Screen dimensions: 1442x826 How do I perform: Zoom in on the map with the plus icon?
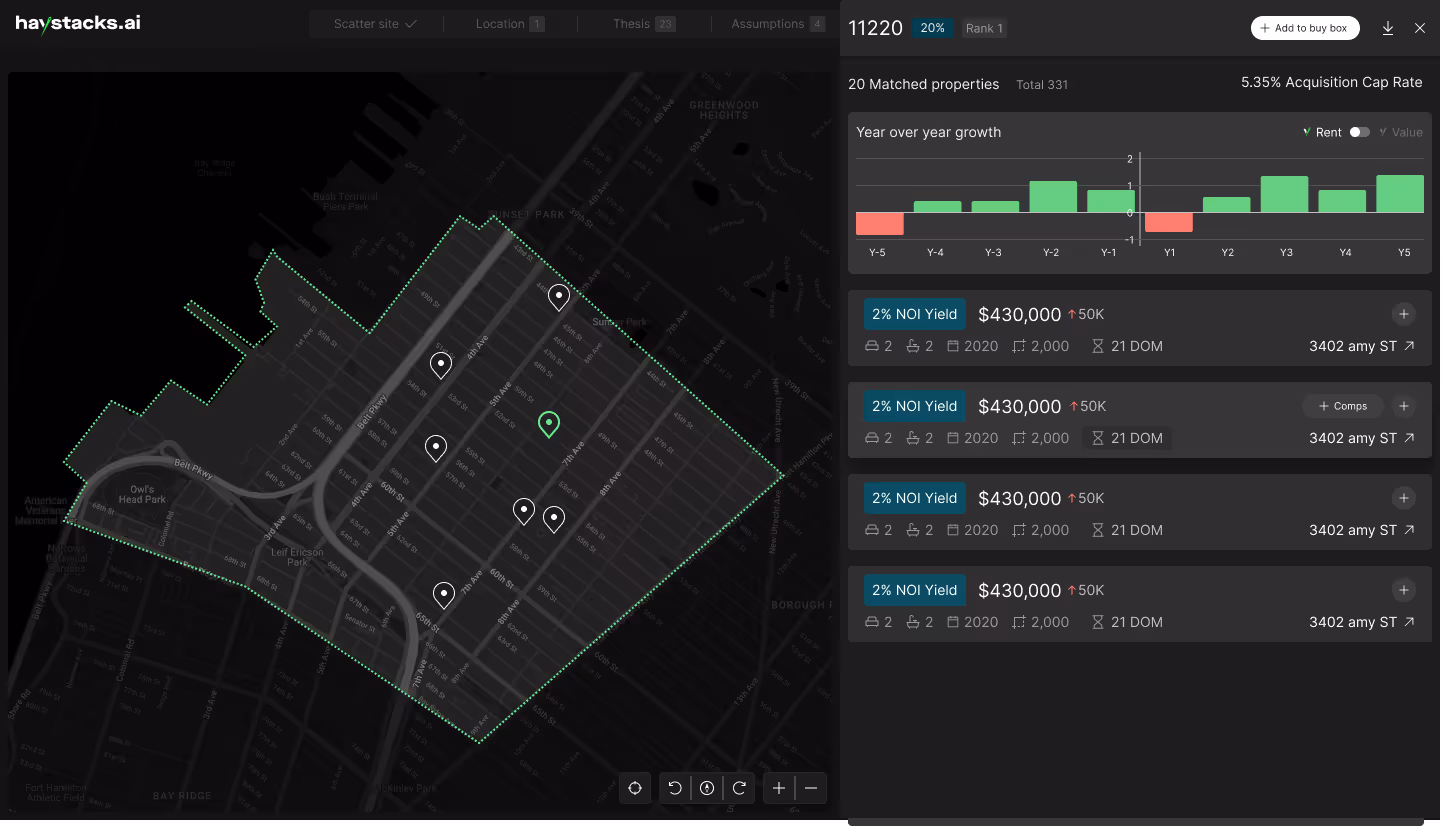point(779,788)
